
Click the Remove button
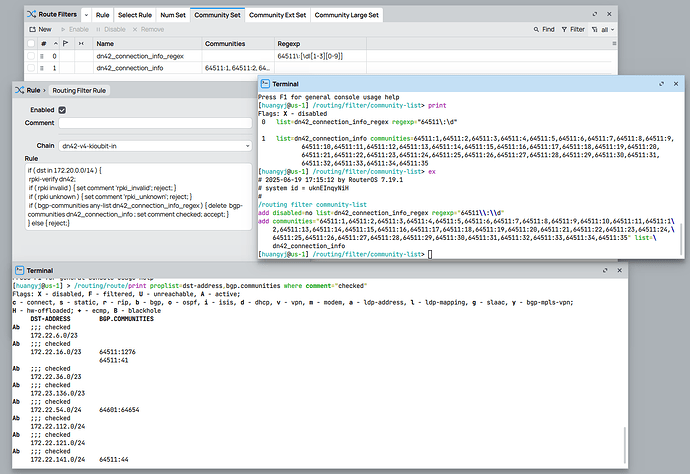tap(148, 29)
